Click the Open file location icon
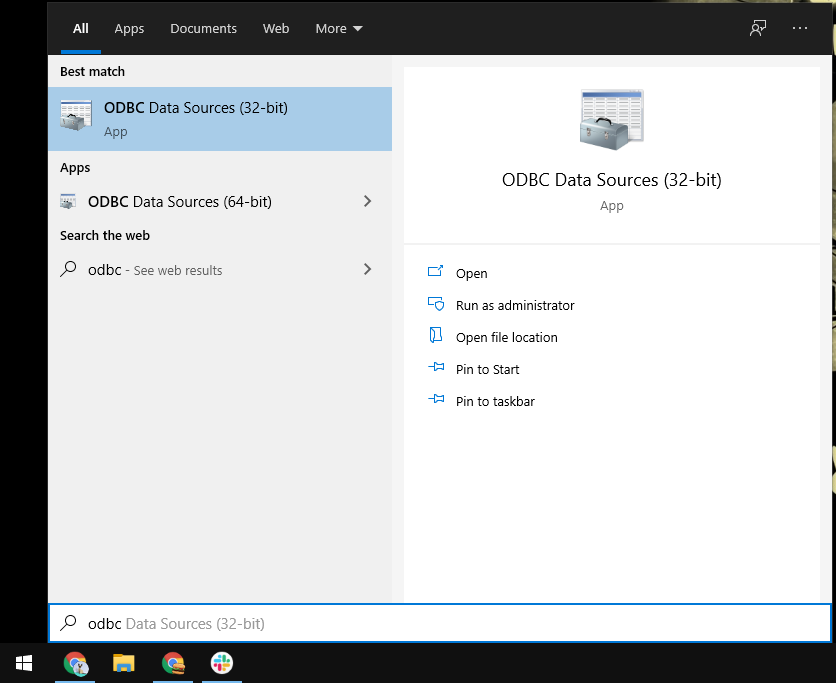836x683 pixels. pyautogui.click(x=436, y=335)
